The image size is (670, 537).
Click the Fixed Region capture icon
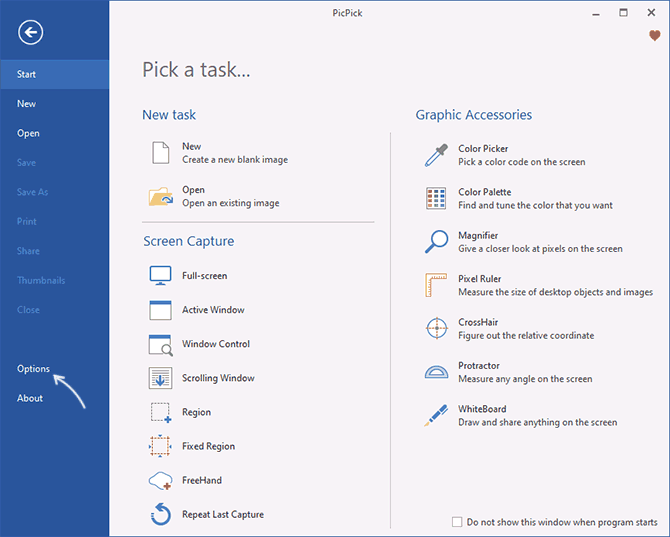[x=160, y=446]
